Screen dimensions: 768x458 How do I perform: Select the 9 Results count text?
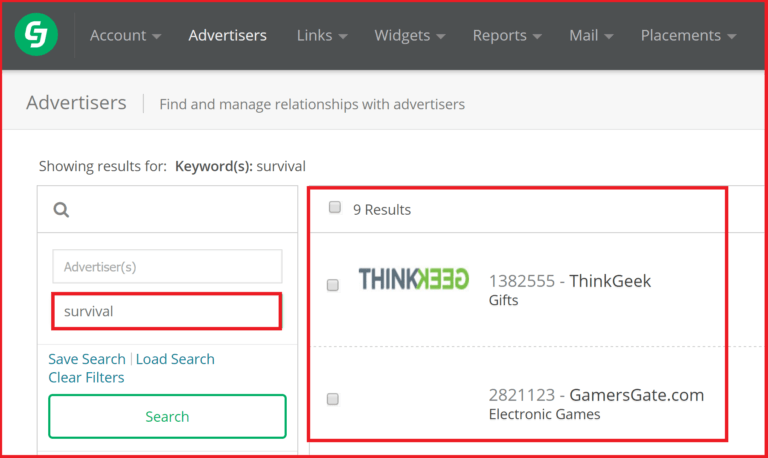pyautogui.click(x=382, y=210)
